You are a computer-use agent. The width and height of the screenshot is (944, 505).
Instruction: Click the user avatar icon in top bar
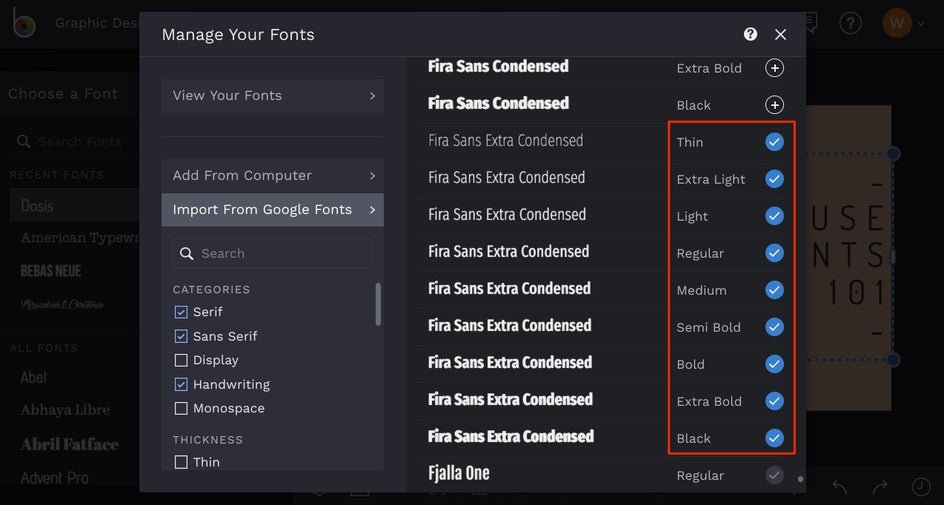(x=897, y=23)
